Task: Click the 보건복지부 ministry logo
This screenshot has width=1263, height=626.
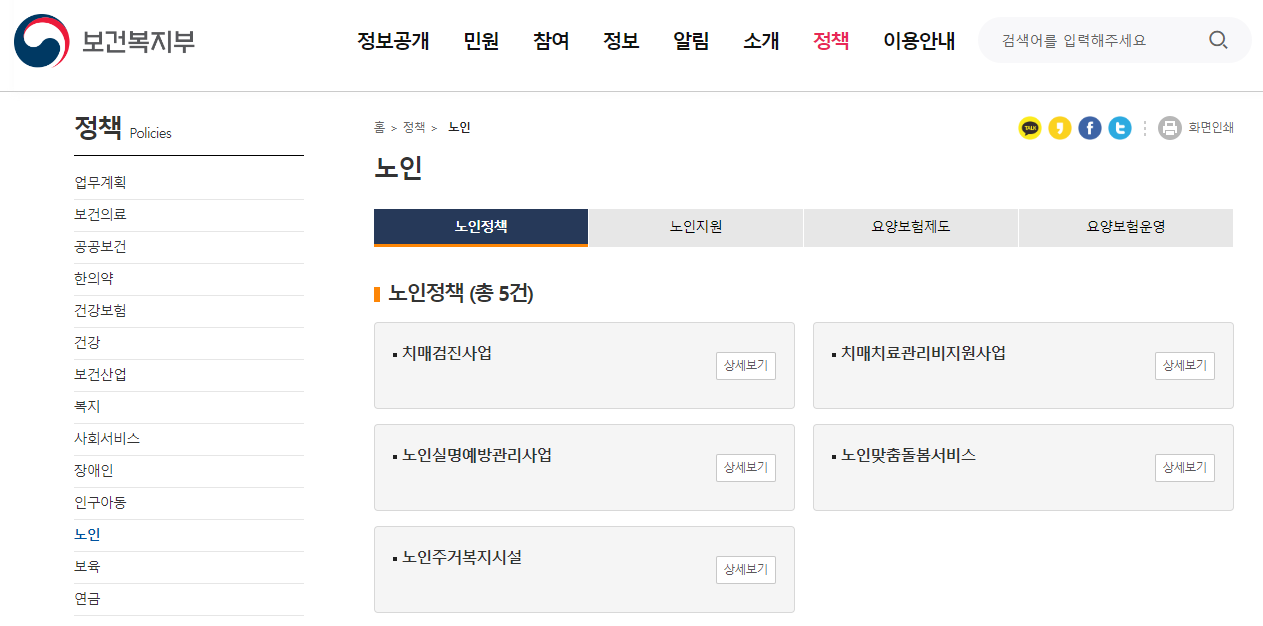Action: pyautogui.click(x=140, y=41)
